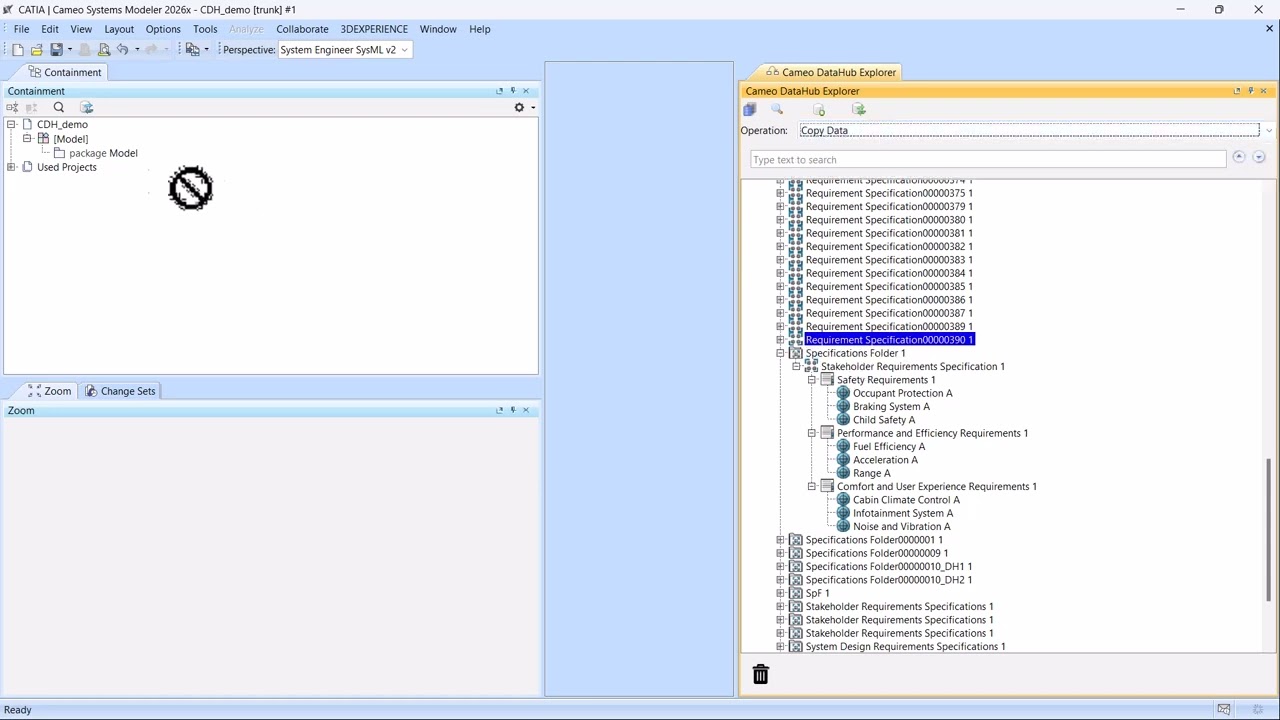Open the Layout menu

119,29
